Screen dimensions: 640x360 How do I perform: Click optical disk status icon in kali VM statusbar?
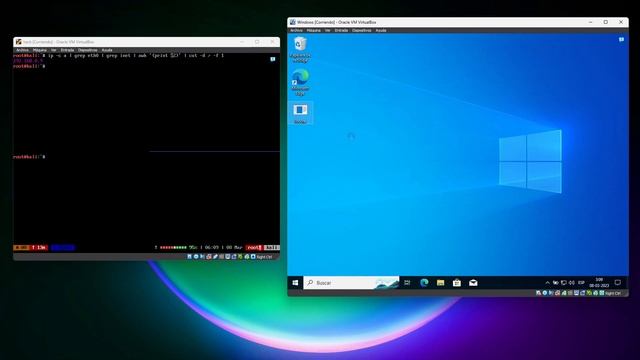click(196, 256)
